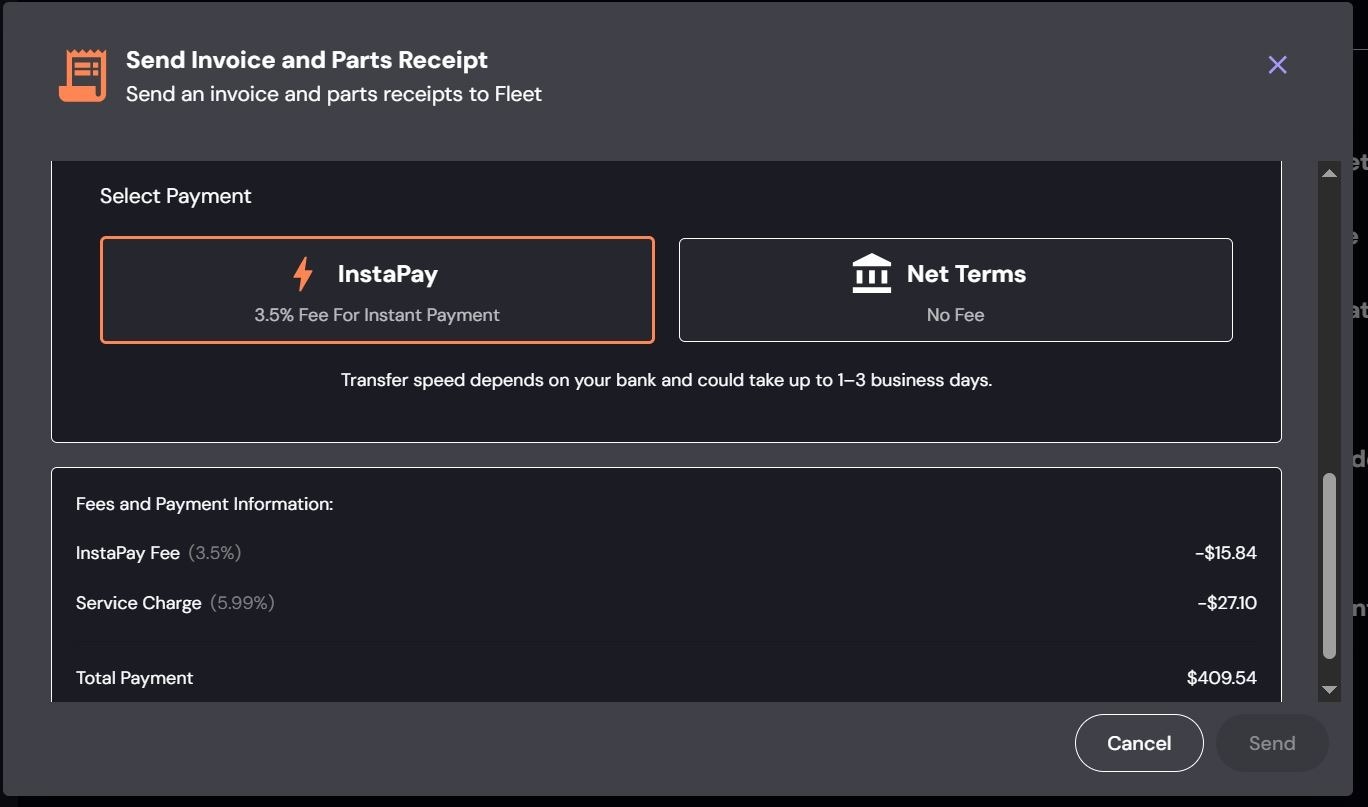Click the Send Invoice and Parts Receipt title
Image resolution: width=1368 pixels, height=807 pixels.
(307, 60)
